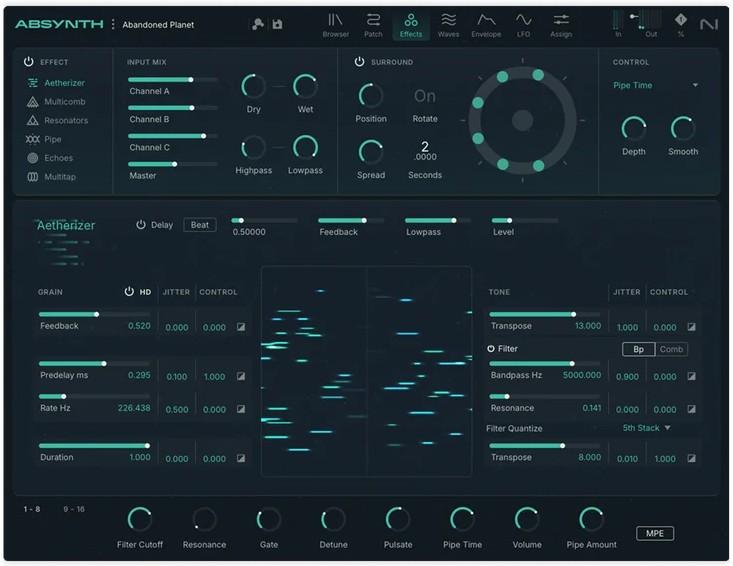Toggle the Grain HD power button
Screen dimensions: 733x566
[129, 291]
